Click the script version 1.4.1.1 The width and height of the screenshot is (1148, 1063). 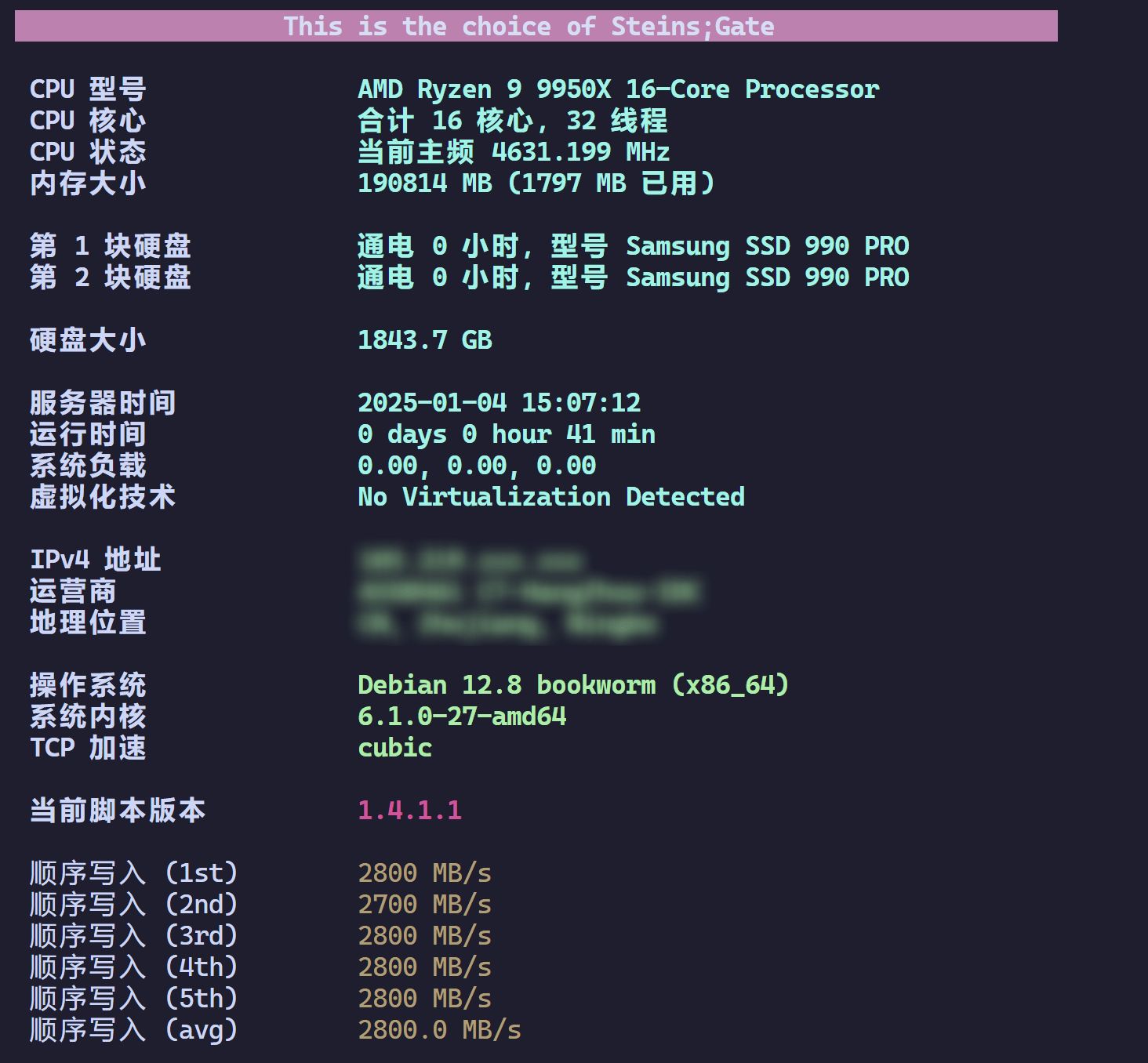pyautogui.click(x=409, y=811)
